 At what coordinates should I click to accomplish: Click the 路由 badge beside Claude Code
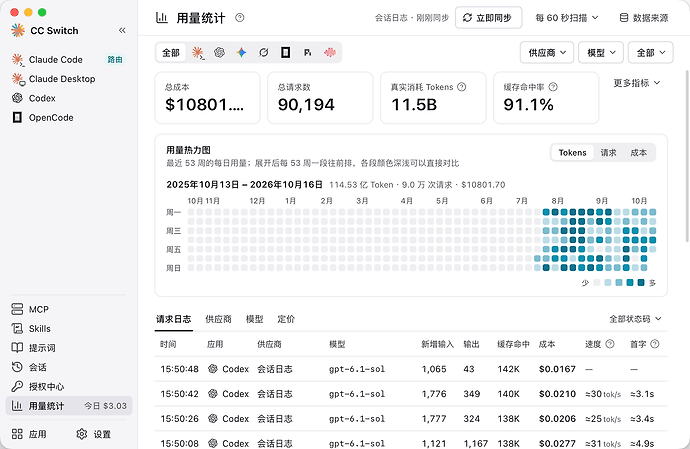115,59
